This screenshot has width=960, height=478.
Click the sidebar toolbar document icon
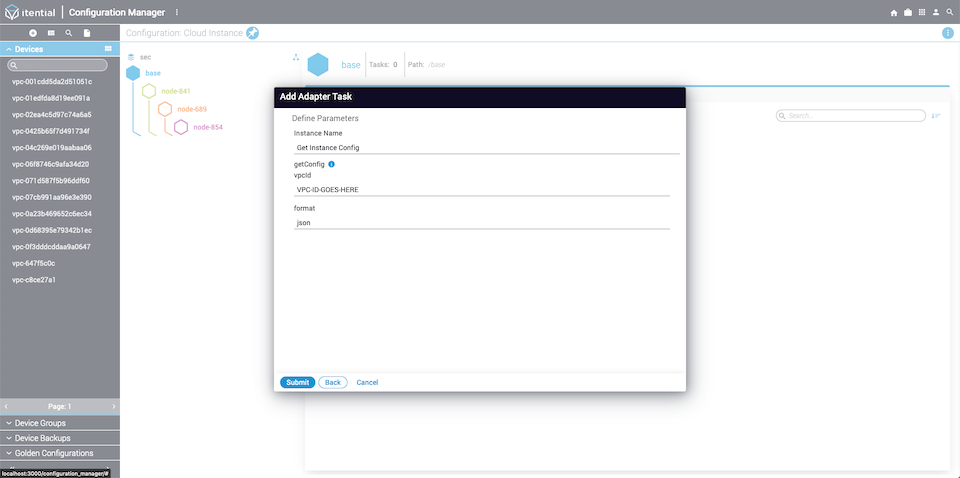(x=87, y=33)
